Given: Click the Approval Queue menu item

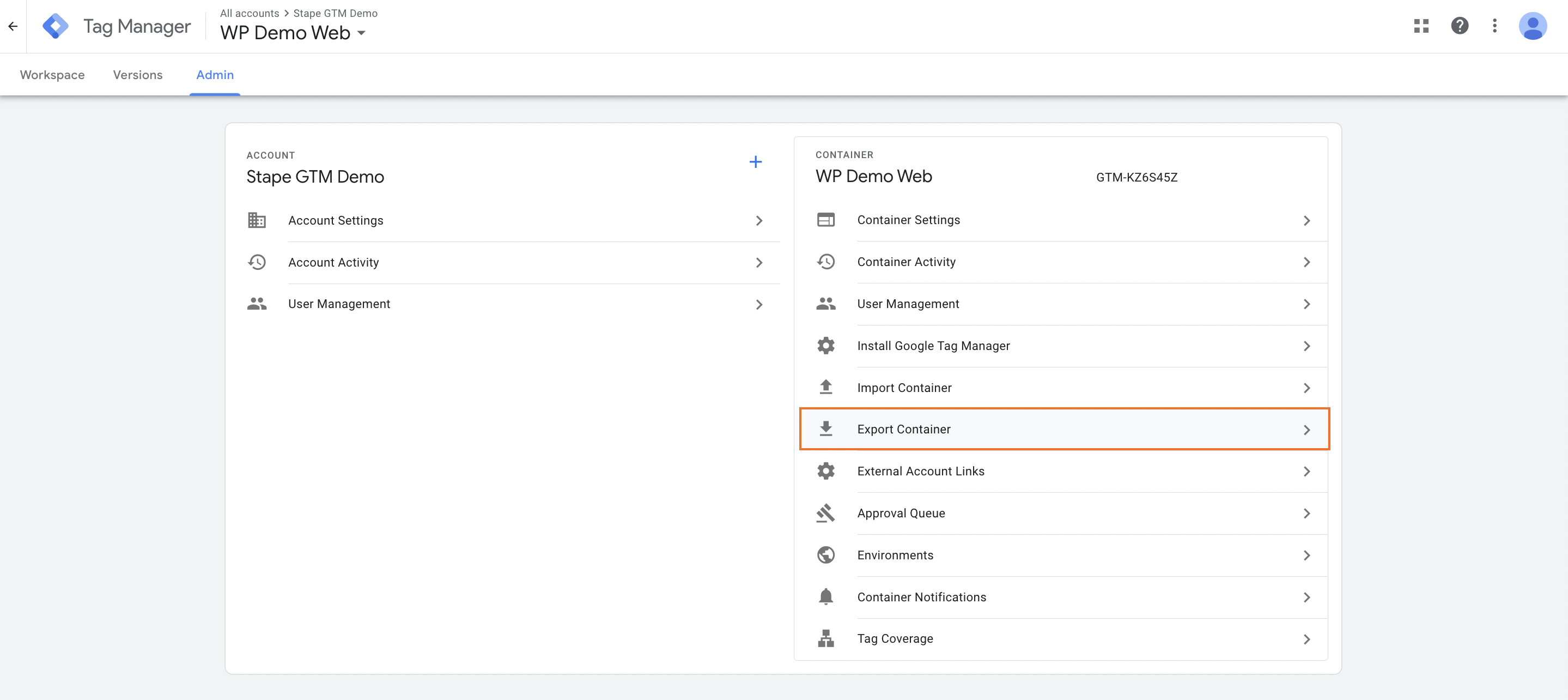Looking at the screenshot, I should click(902, 512).
